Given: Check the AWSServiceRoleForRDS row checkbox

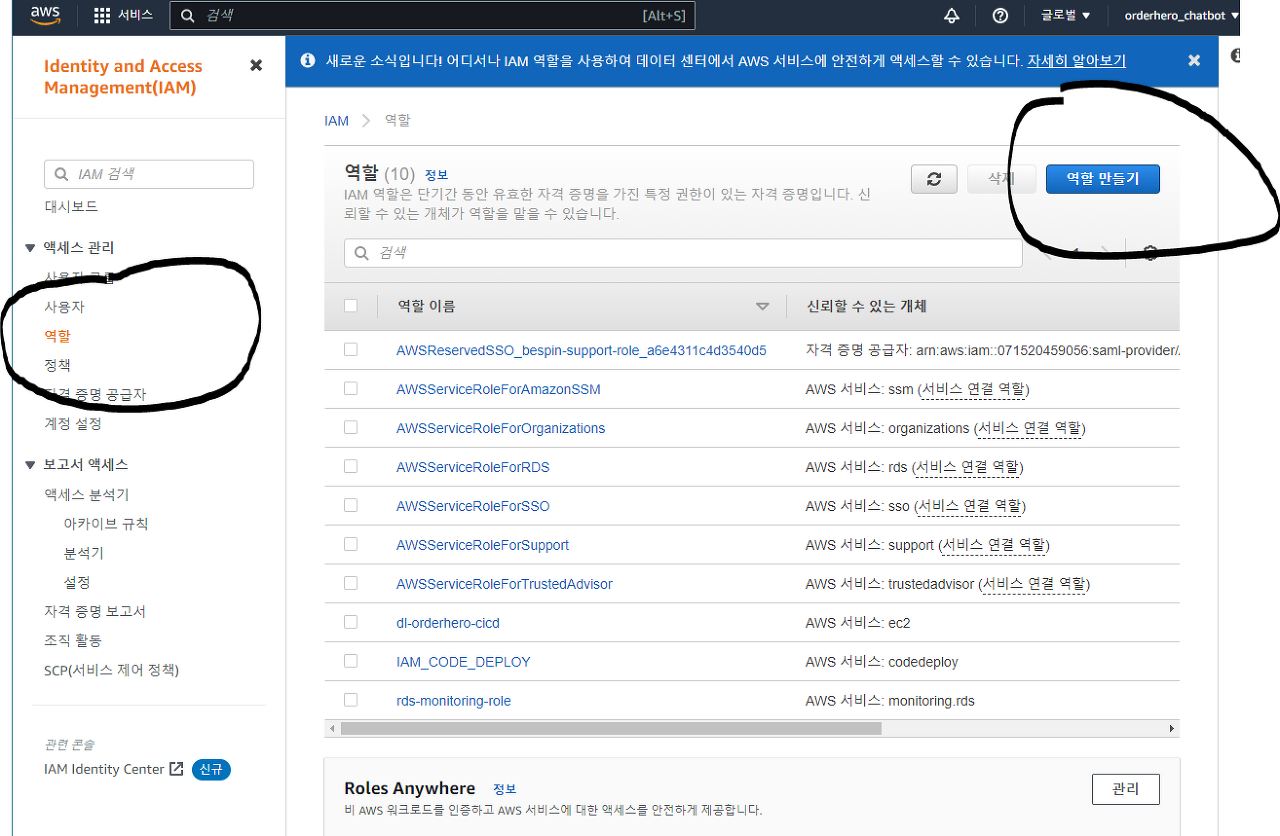Looking at the screenshot, I should coord(350,466).
